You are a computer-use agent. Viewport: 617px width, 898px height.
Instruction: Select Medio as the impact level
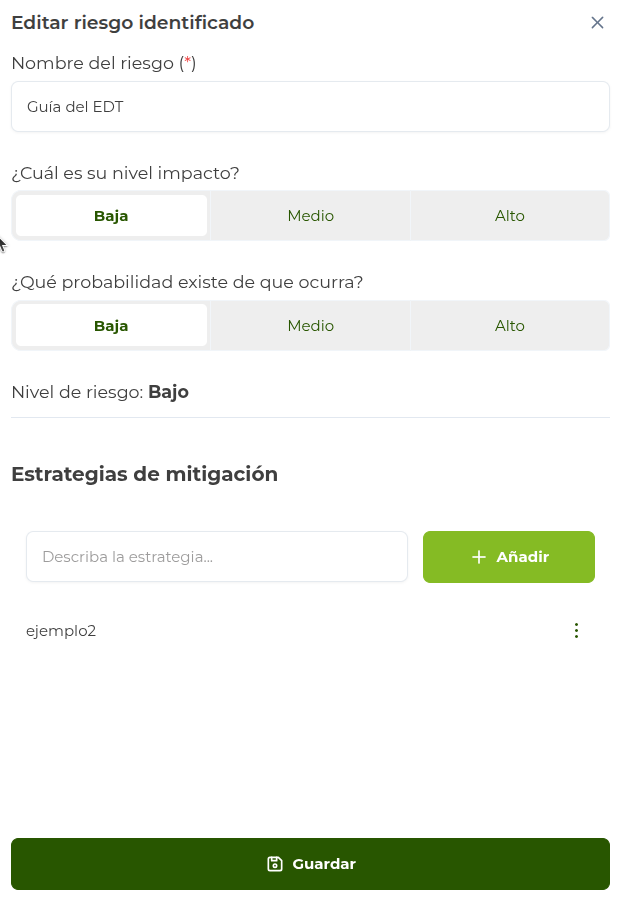[x=310, y=215]
